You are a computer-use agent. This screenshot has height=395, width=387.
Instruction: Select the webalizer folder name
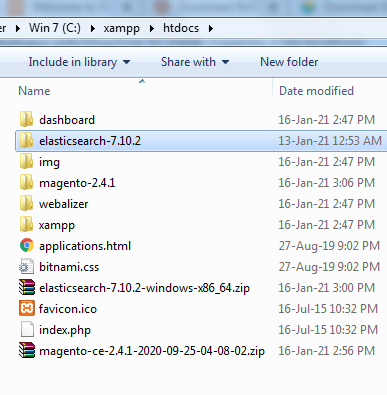64,204
